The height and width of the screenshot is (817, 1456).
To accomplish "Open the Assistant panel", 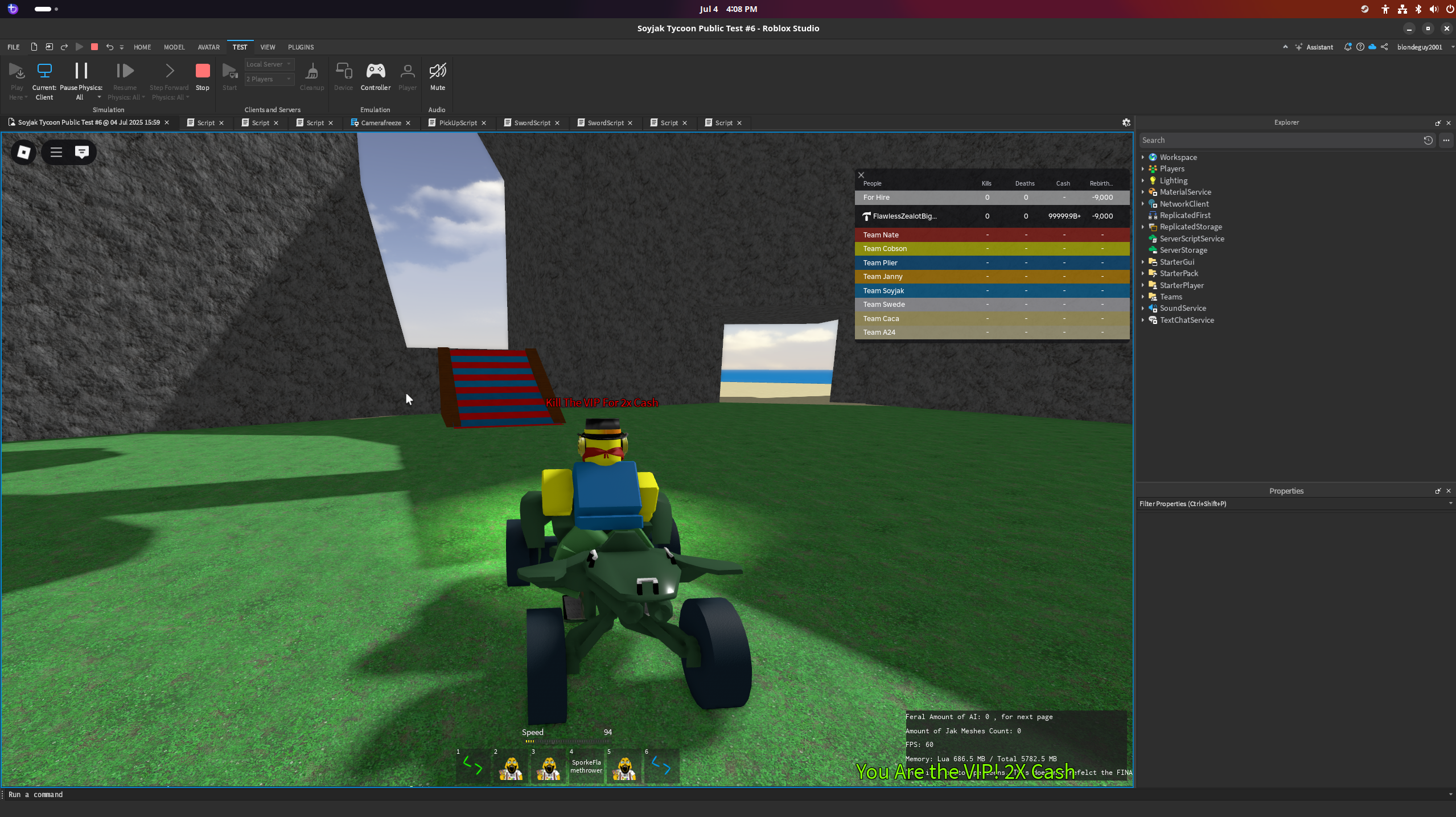I will click(x=1314, y=47).
